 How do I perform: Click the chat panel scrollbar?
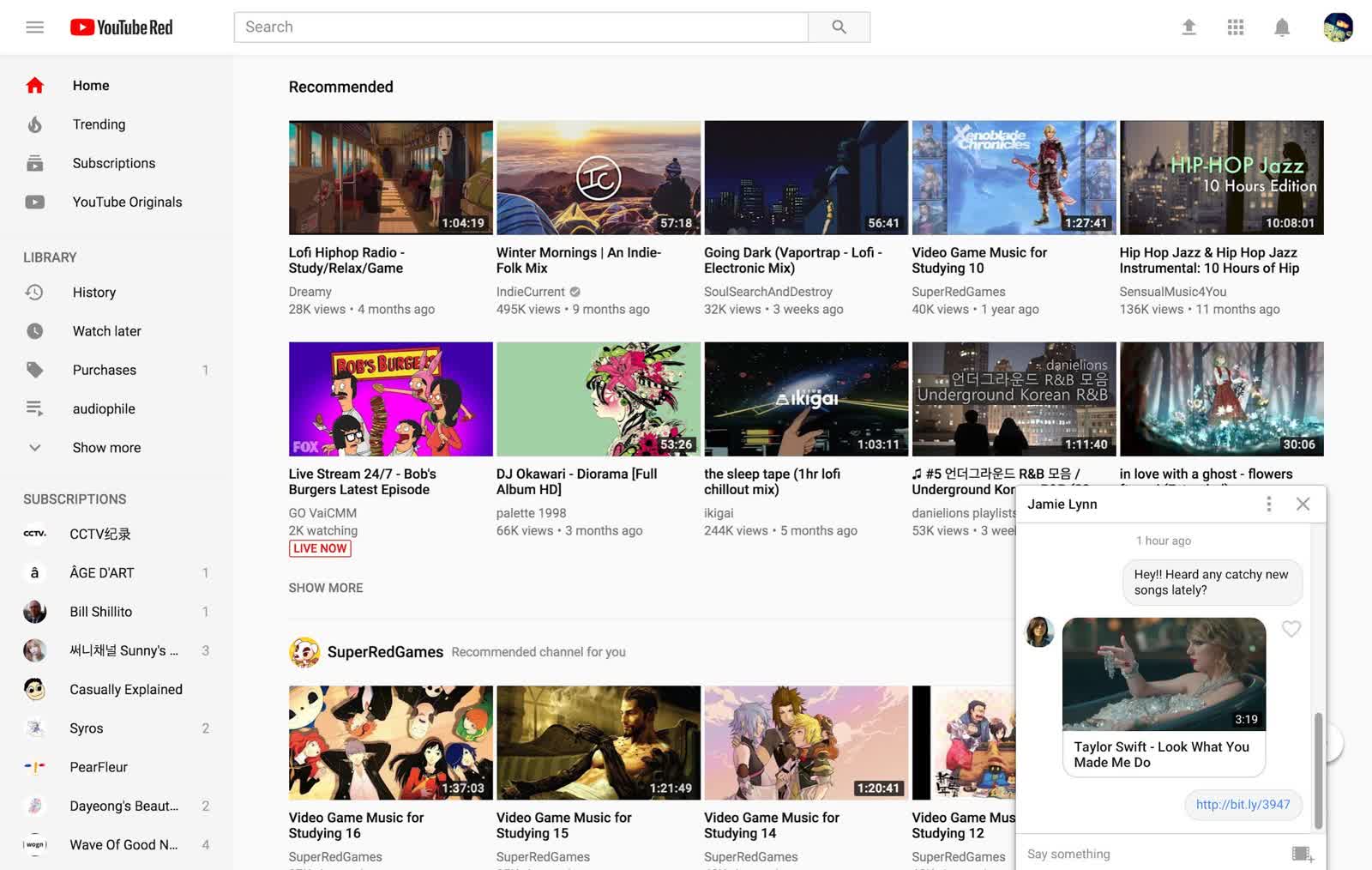tap(1319, 770)
